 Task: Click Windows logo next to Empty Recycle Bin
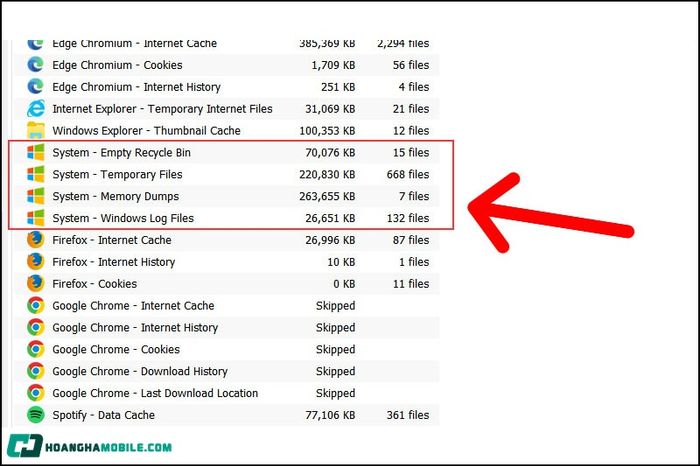[35, 152]
